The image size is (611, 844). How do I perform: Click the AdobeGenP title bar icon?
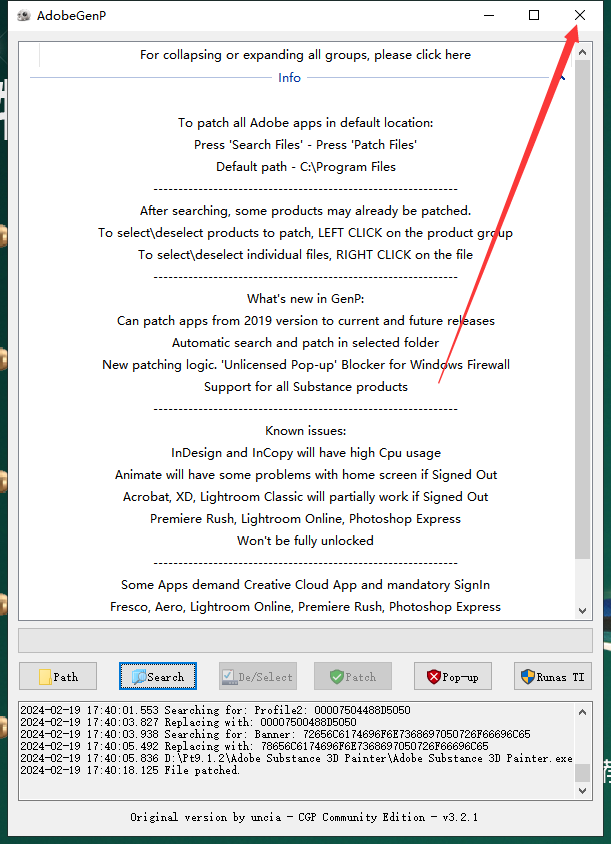23,16
